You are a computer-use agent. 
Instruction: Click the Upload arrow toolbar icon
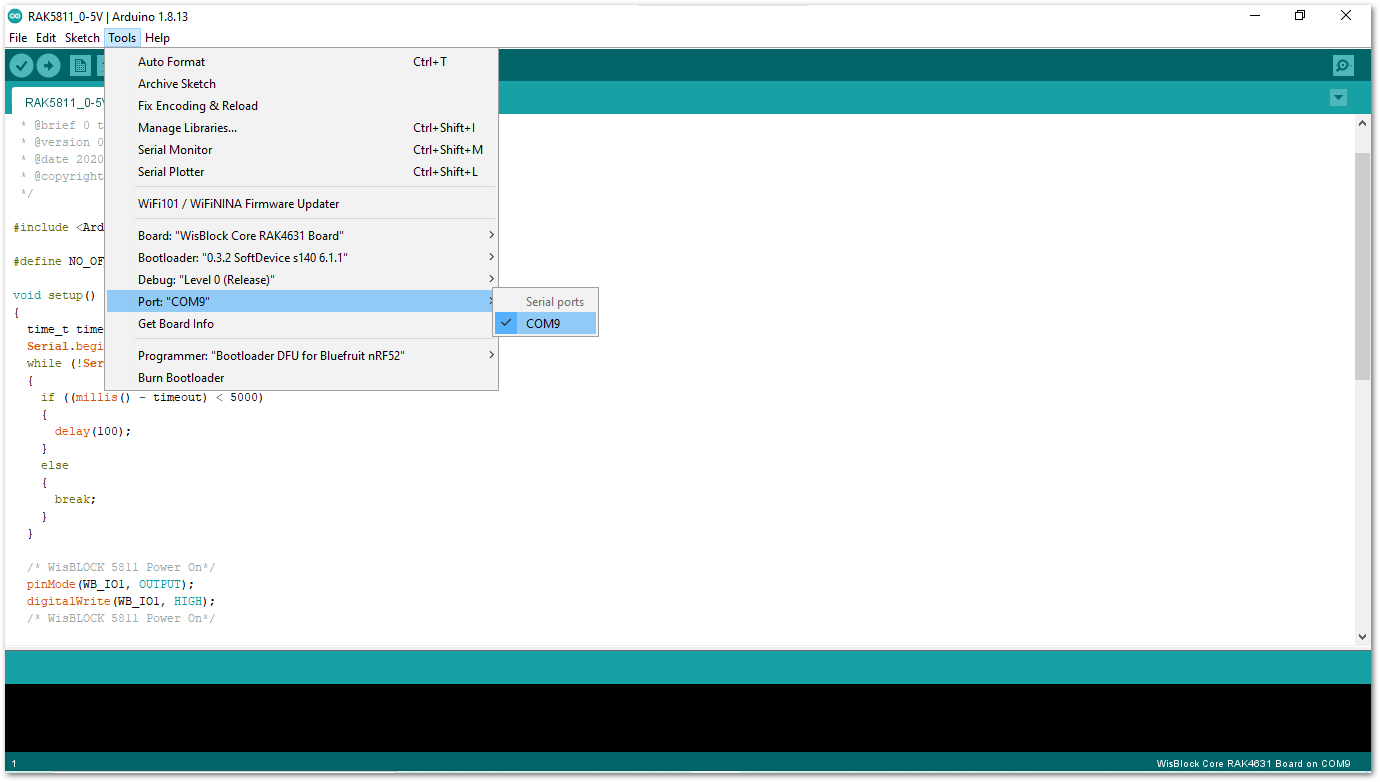point(48,66)
